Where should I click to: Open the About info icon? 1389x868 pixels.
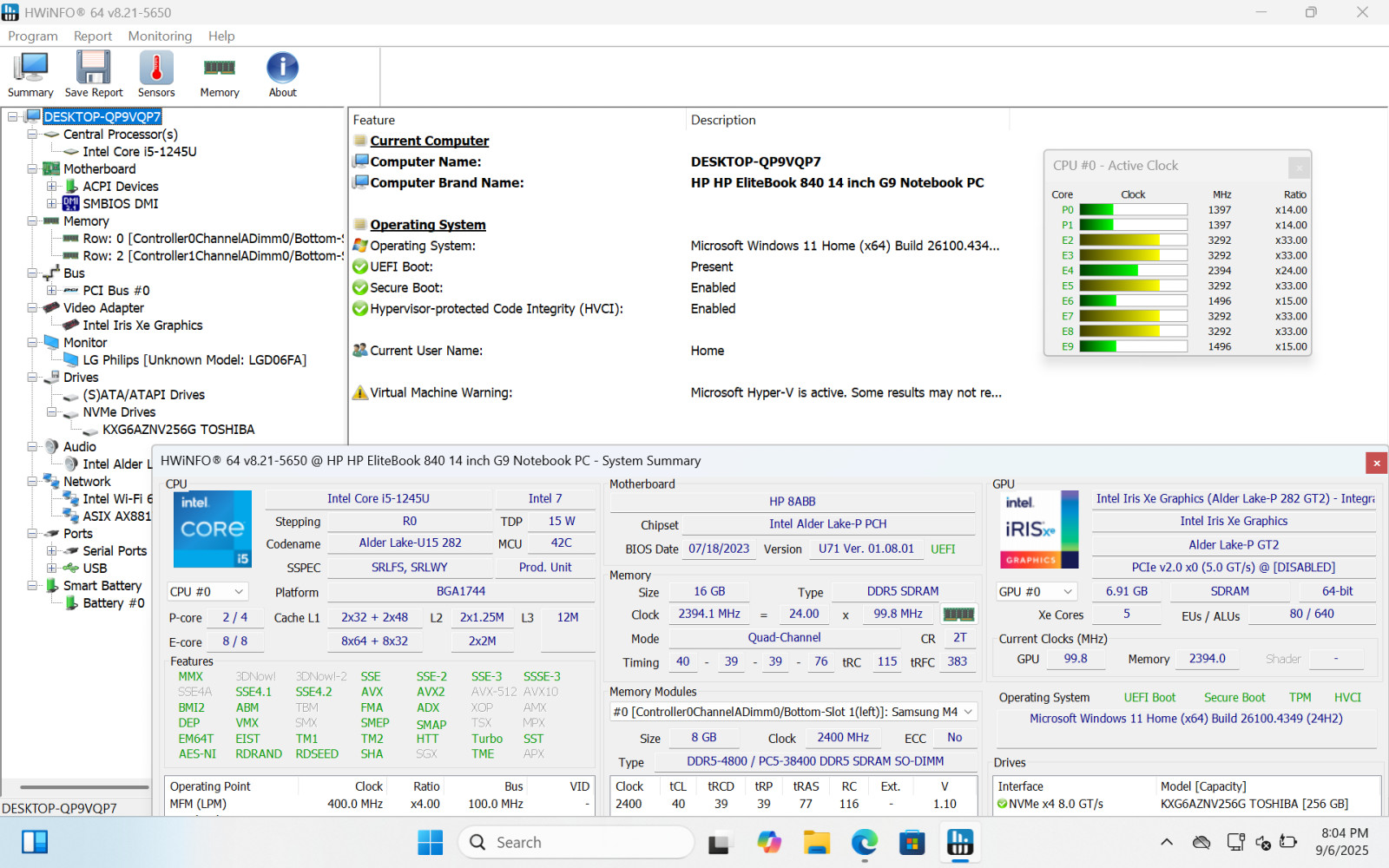[x=282, y=75]
